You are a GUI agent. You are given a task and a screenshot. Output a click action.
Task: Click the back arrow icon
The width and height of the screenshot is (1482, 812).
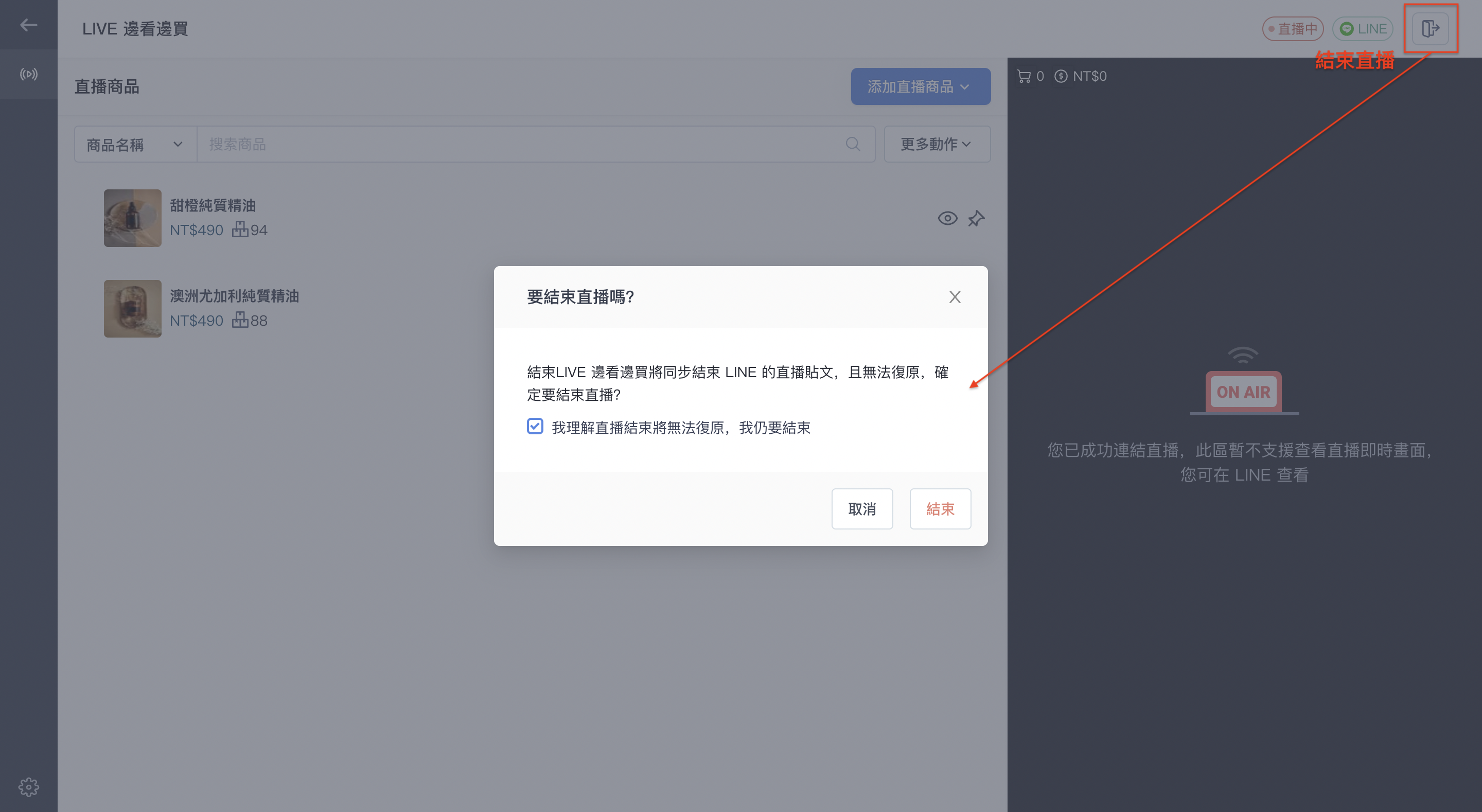tap(28, 25)
